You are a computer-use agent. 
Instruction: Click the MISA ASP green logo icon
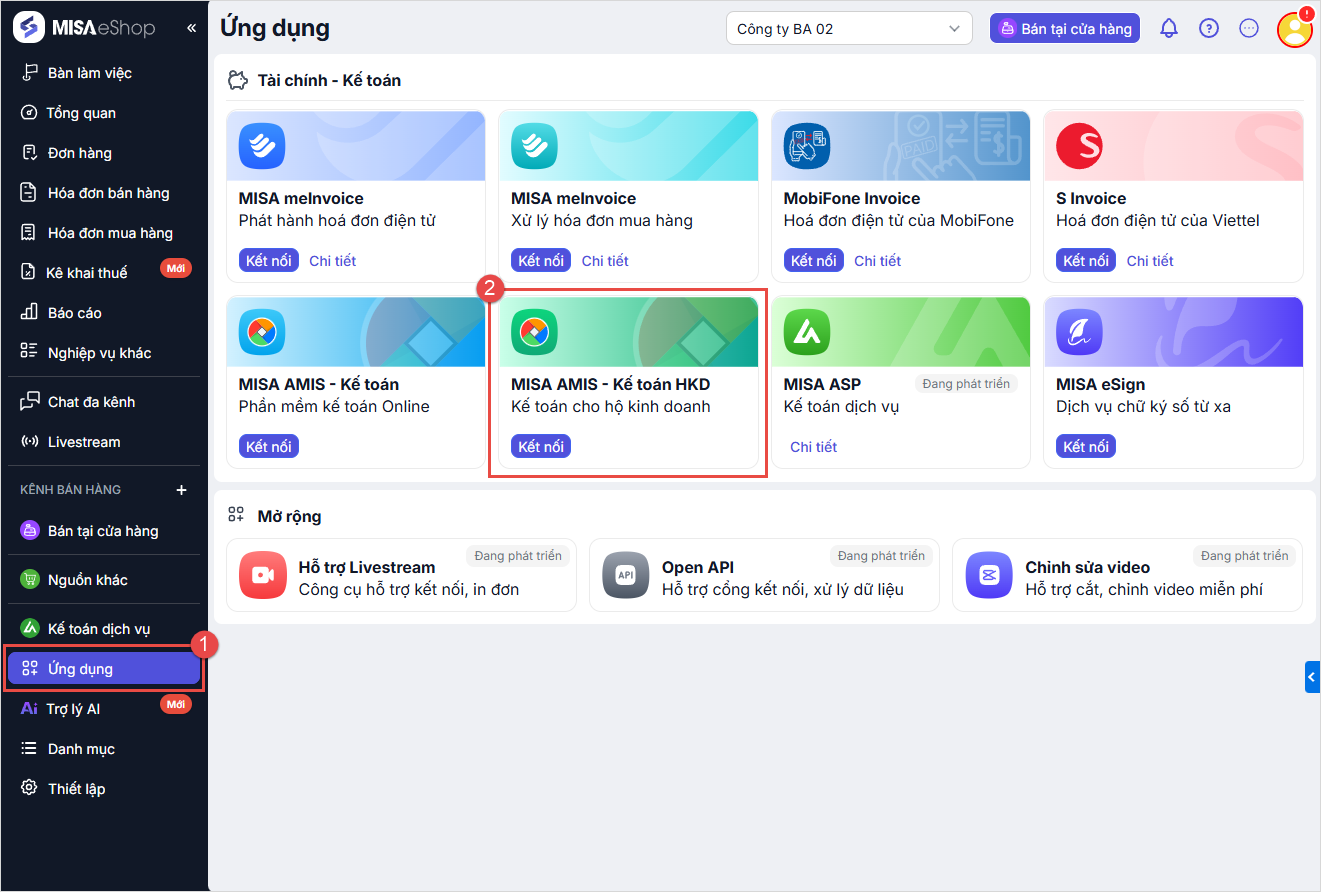click(x=807, y=332)
